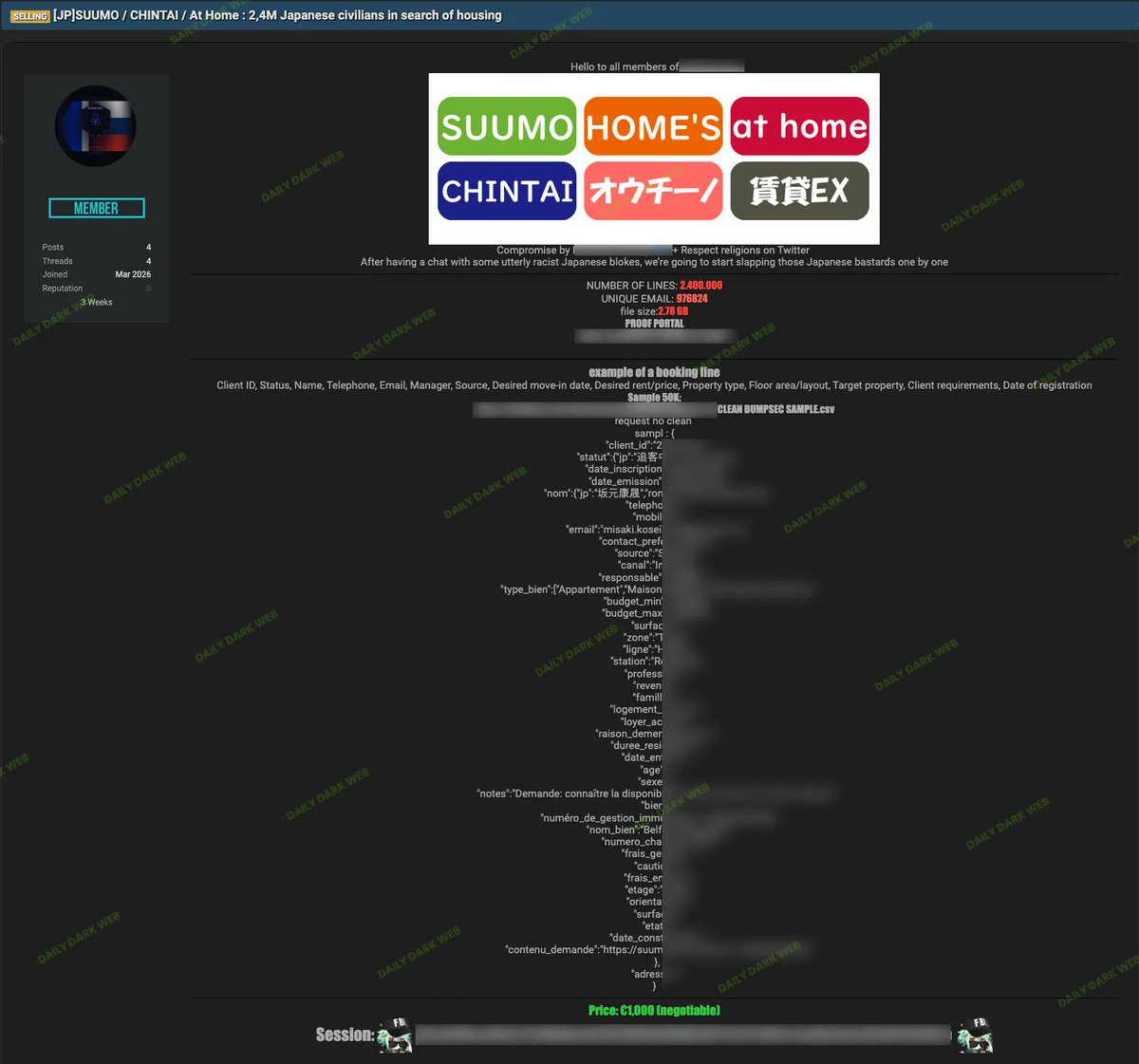Select the HOME'S logo
This screenshot has width=1139, height=1064.
pos(653,125)
